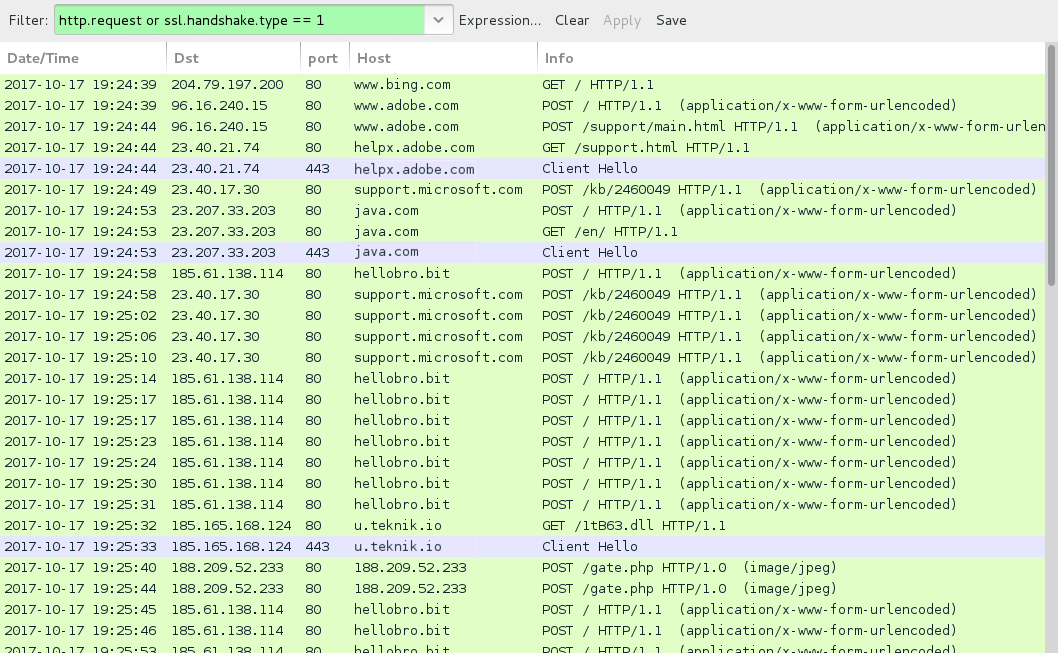Viewport: 1058px width, 653px height.
Task: Select the POST /support/main.html packet row
Action: (522, 126)
